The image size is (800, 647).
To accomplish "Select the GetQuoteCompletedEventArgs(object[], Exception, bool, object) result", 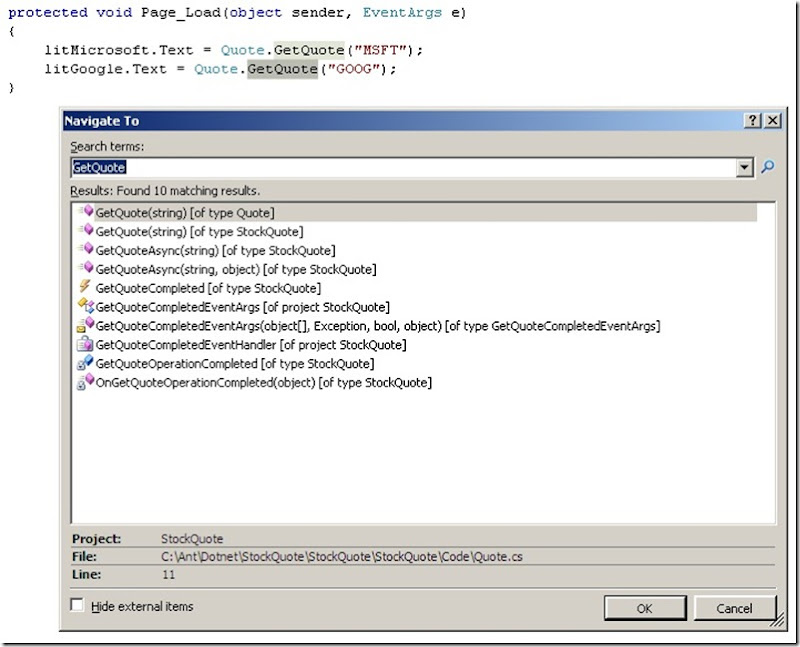I will tap(378, 326).
